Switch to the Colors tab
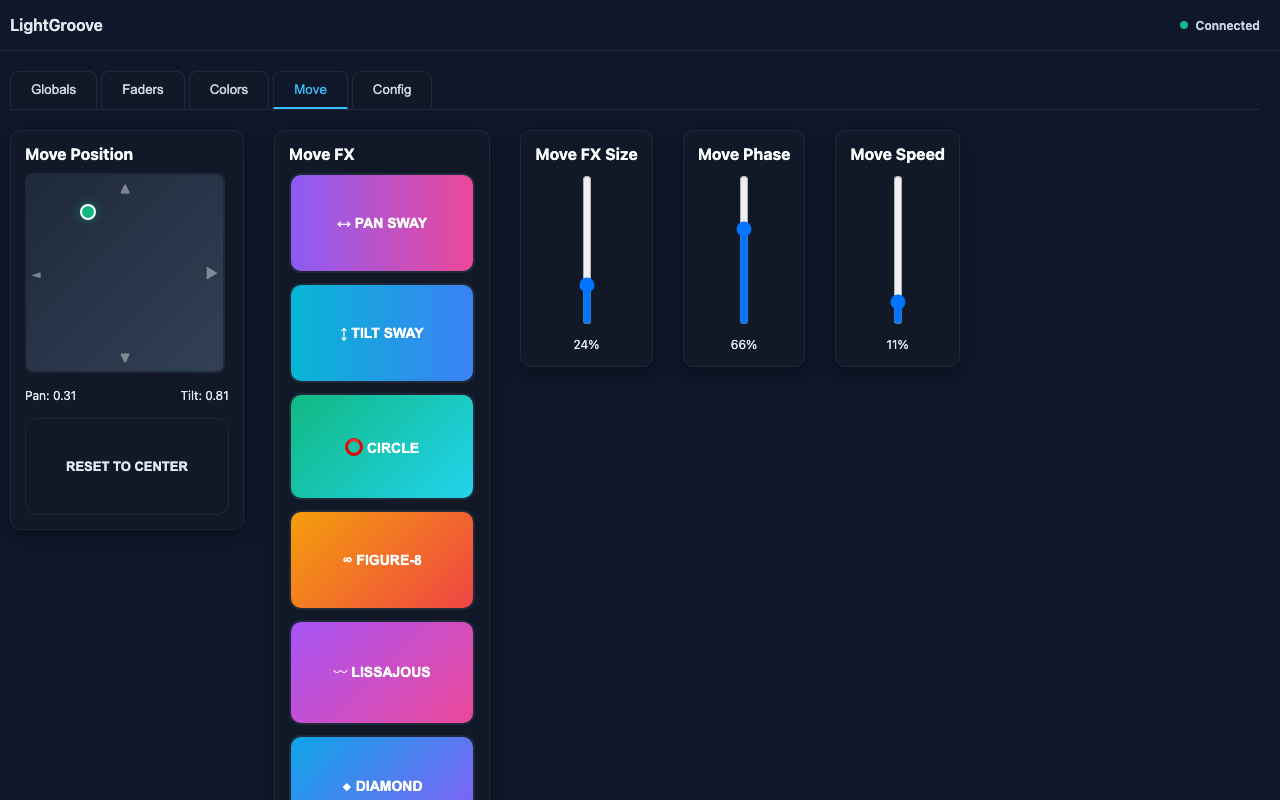This screenshot has width=1280, height=800. coord(228,89)
